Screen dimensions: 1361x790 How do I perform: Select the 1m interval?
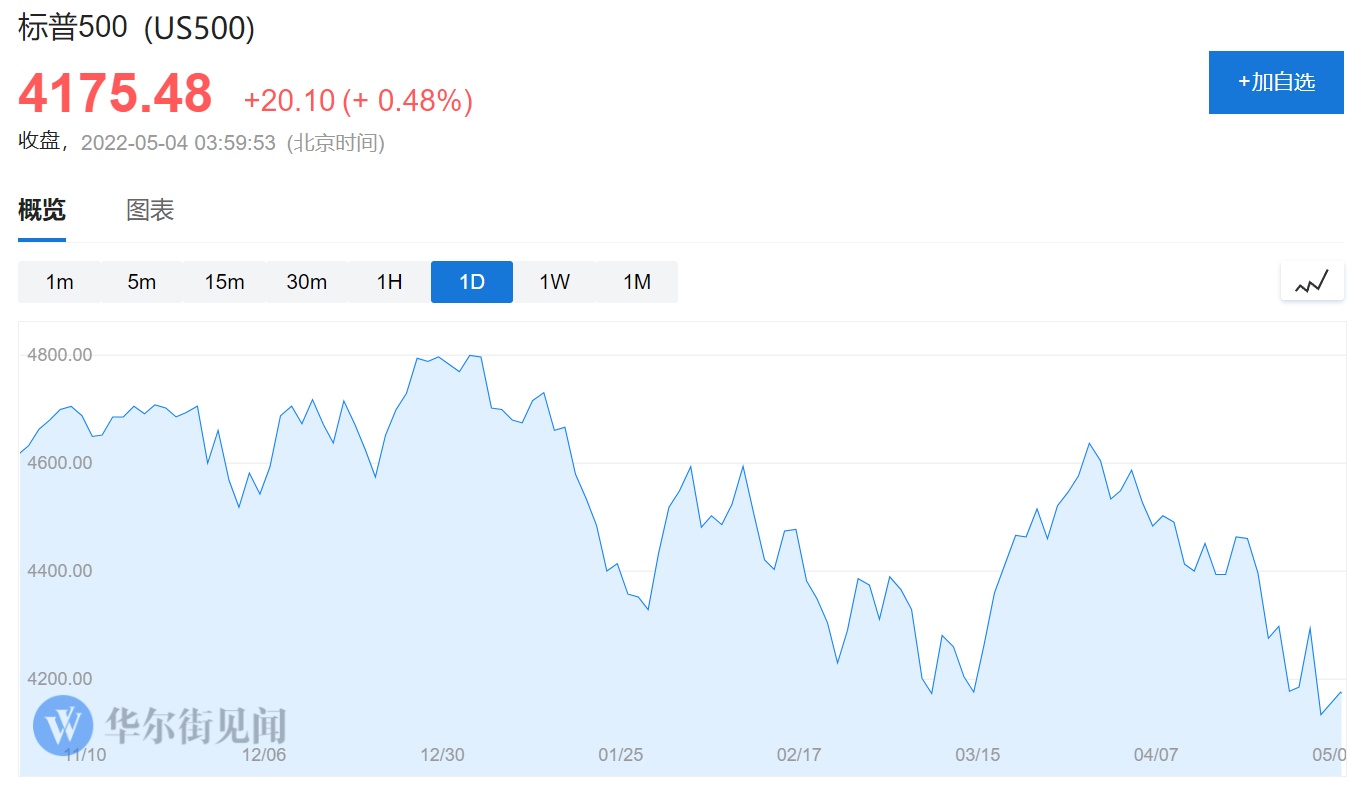tap(59, 282)
